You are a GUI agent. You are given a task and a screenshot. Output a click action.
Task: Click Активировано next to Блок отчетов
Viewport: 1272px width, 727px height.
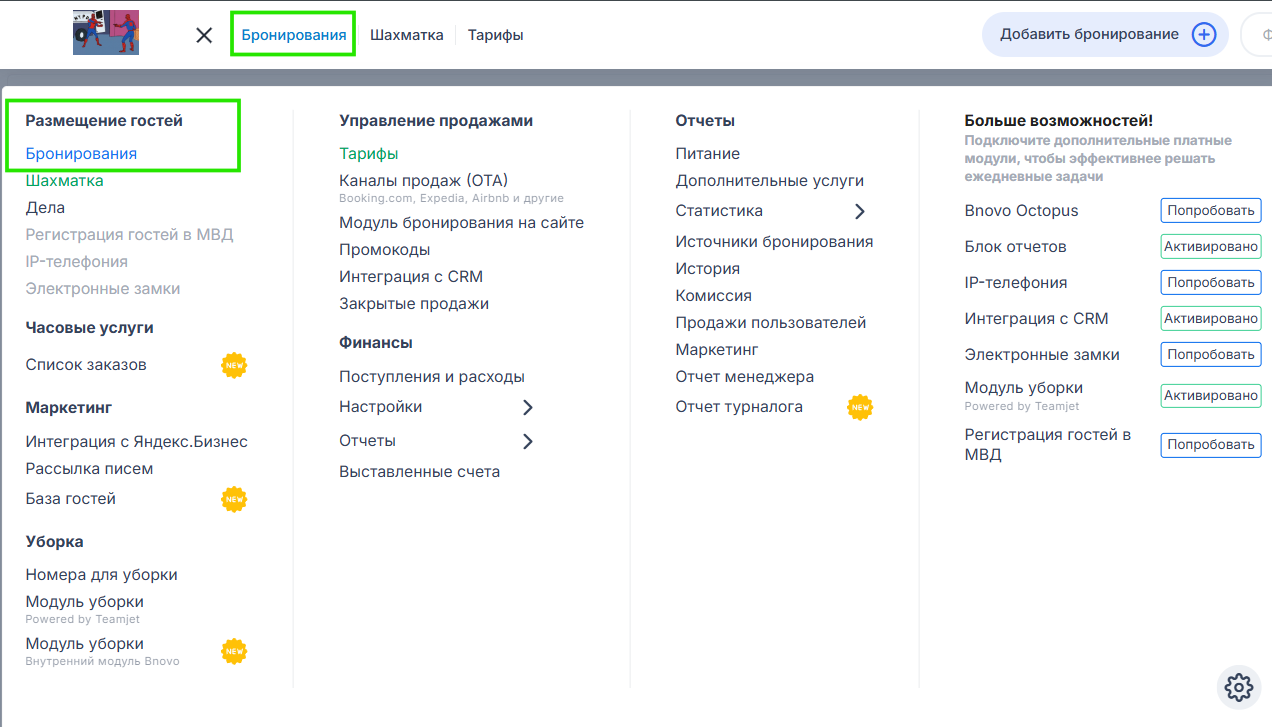tap(1210, 247)
